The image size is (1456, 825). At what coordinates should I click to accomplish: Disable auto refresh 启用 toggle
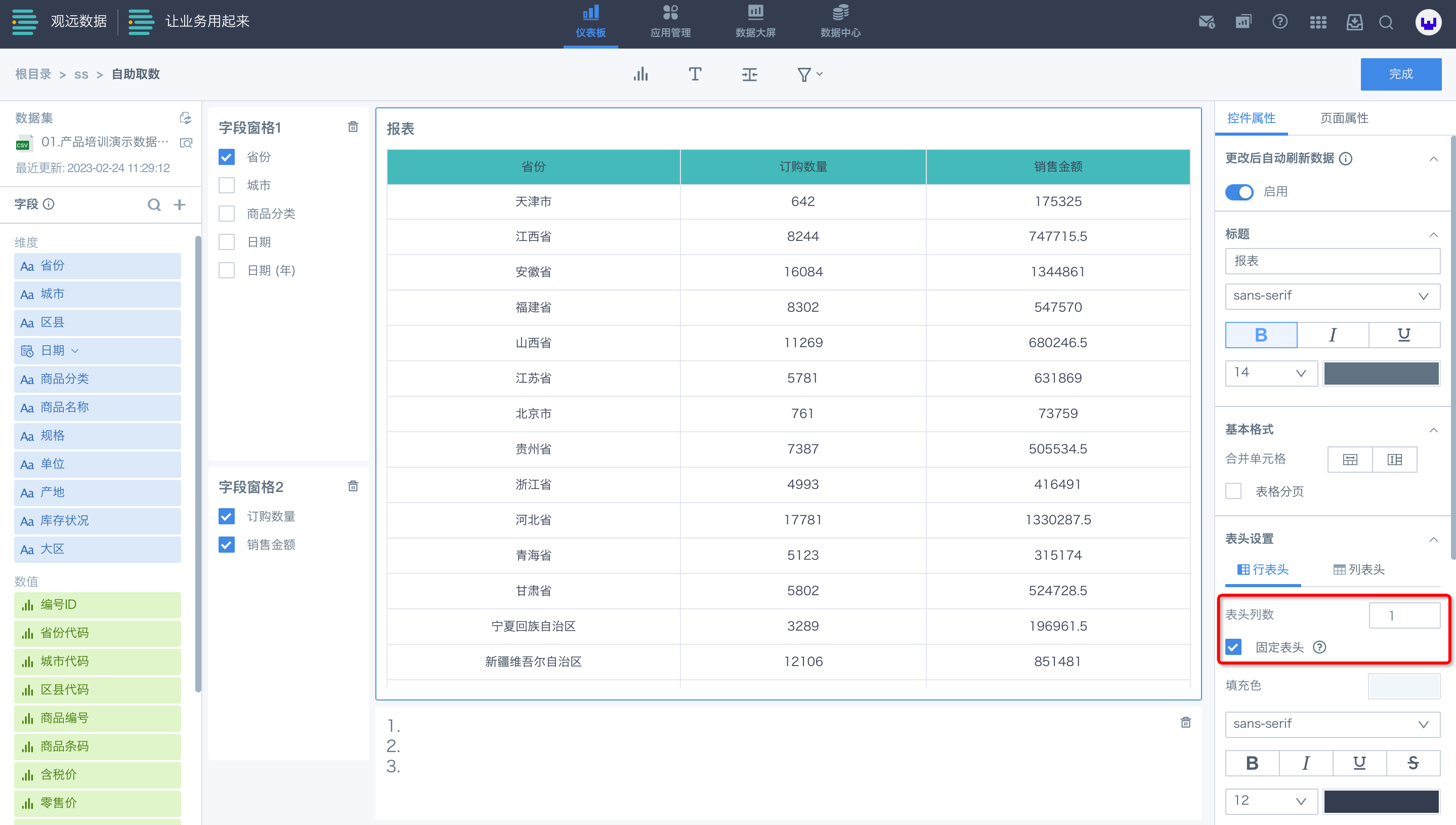click(x=1239, y=192)
